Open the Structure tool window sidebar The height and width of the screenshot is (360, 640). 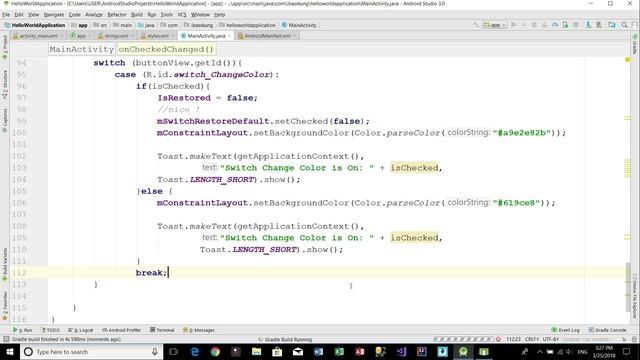(x=5, y=84)
